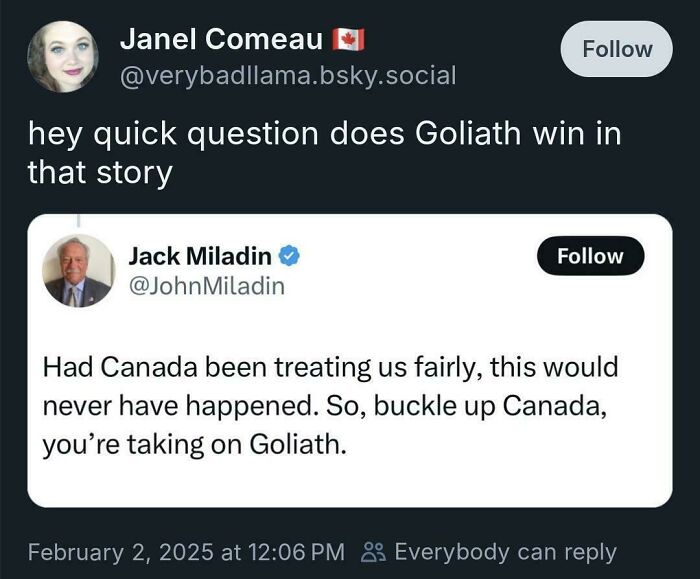This screenshot has width=700, height=579.
Task: Click the blue verified badge next to Jack Miladin
Action: pos(289,256)
